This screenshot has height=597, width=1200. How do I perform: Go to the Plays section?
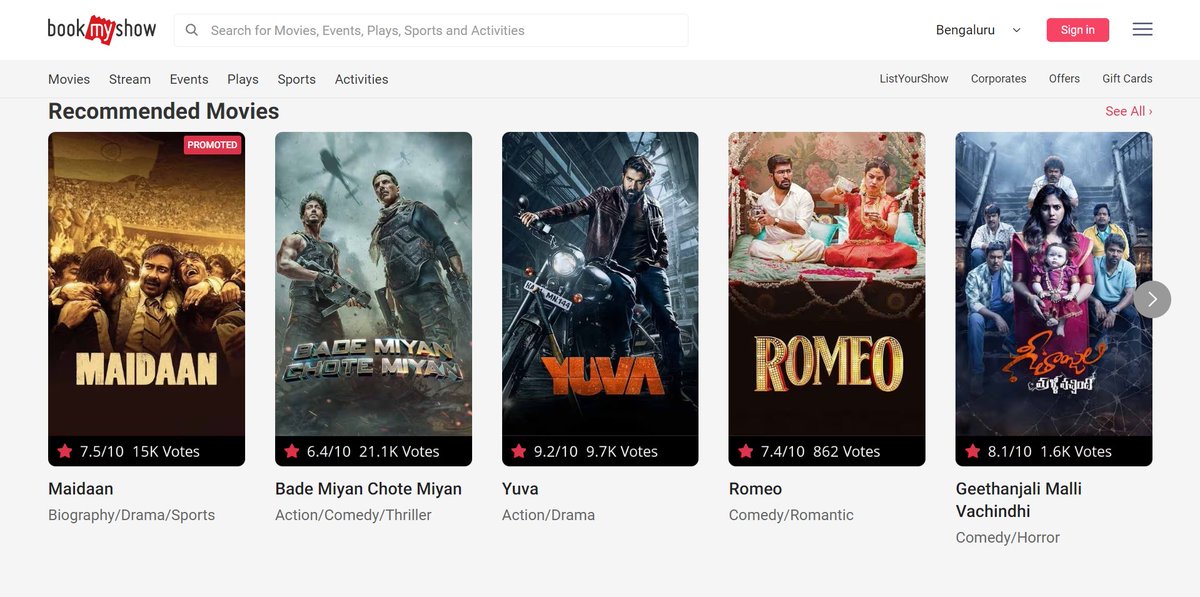click(x=243, y=79)
